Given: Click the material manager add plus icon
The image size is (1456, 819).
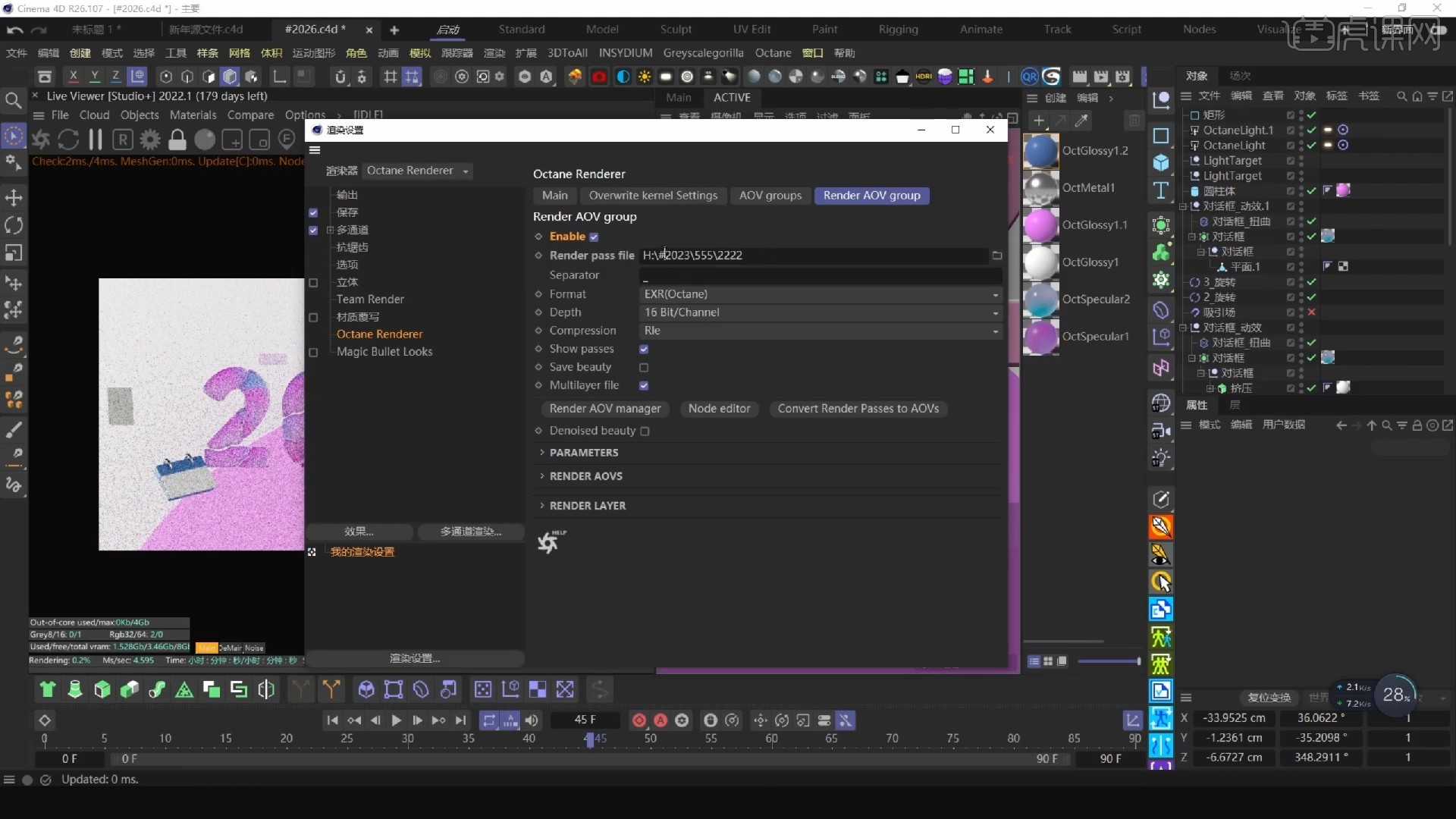Looking at the screenshot, I should click(1039, 121).
